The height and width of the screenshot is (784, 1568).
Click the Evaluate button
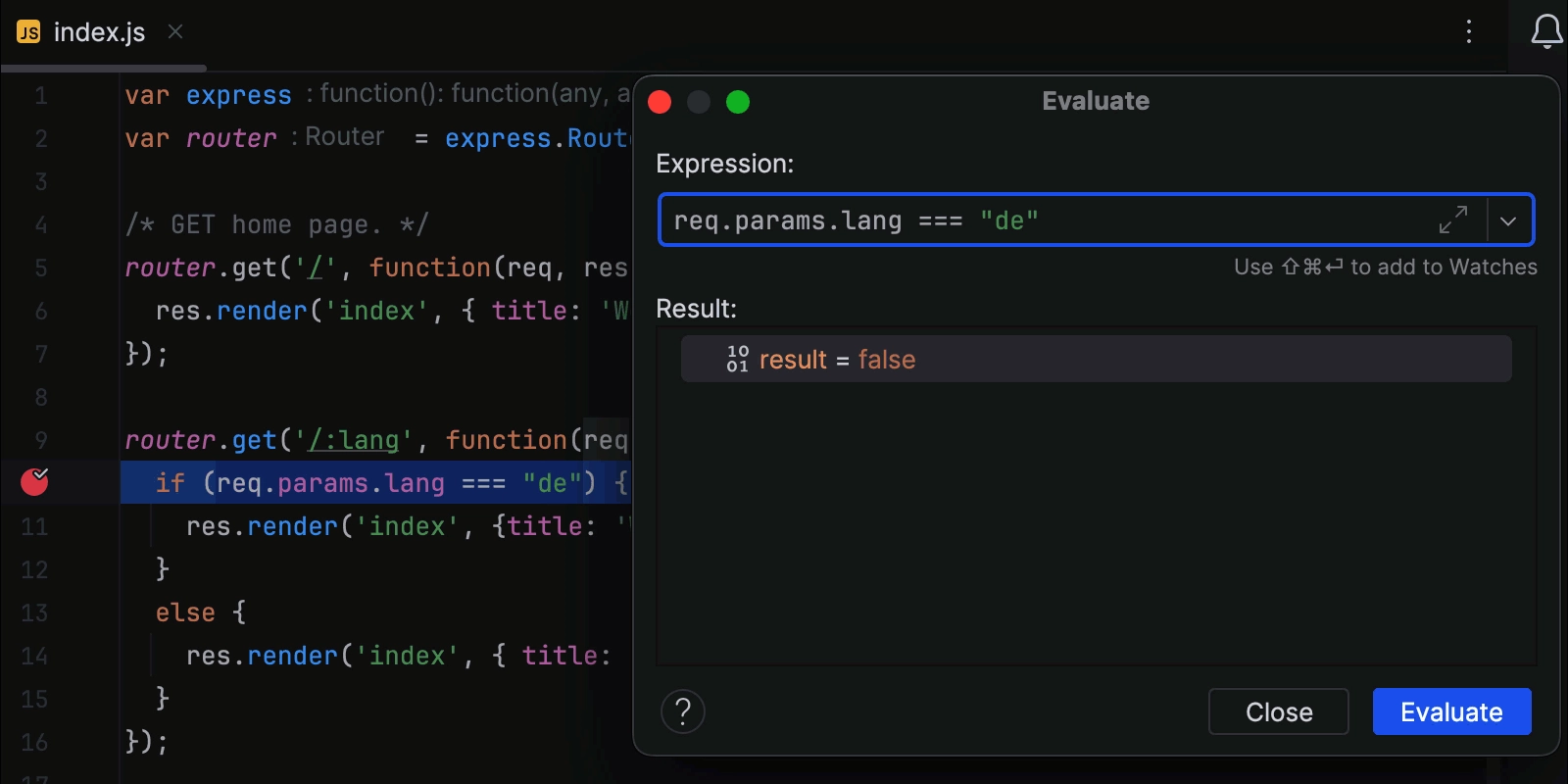pos(1451,711)
